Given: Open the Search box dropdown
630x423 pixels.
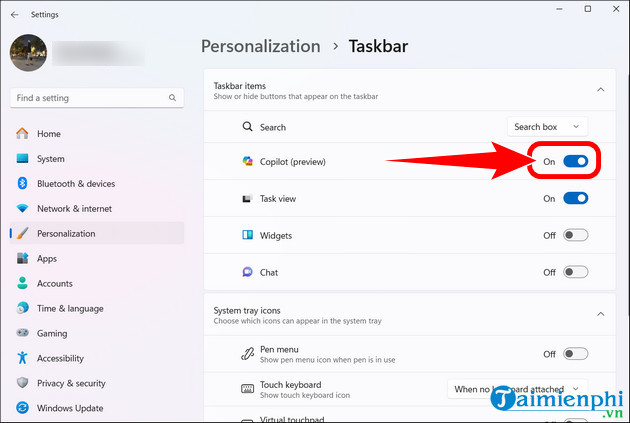Looking at the screenshot, I should tap(547, 127).
